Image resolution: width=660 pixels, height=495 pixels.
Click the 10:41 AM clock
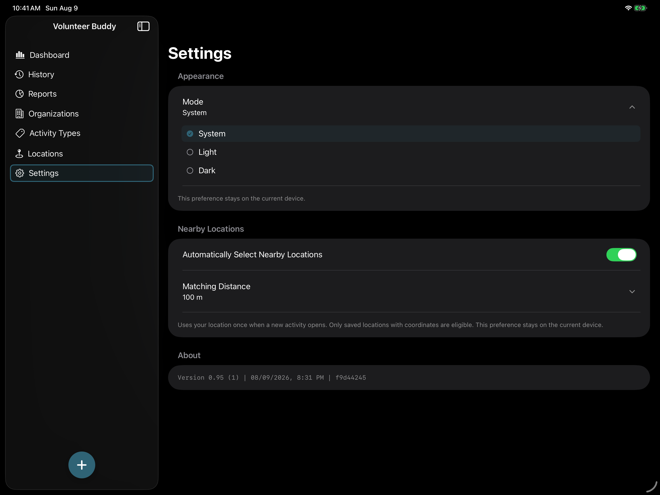click(x=26, y=8)
